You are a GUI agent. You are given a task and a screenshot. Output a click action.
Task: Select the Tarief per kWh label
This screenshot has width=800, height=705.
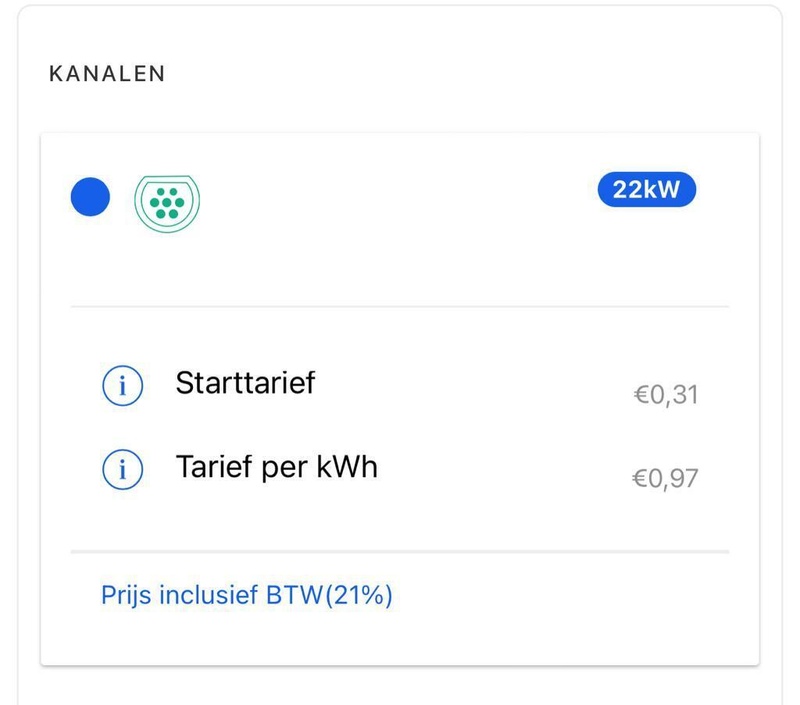point(277,466)
